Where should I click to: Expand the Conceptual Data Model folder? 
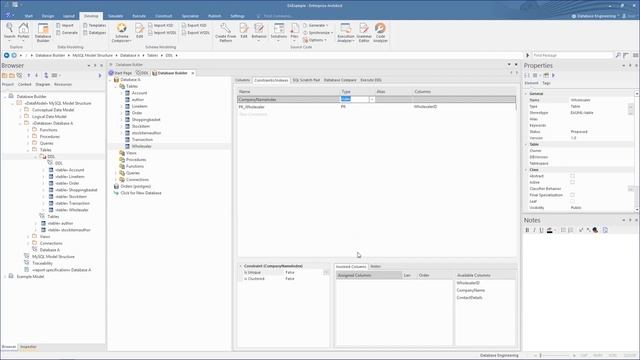point(20,110)
